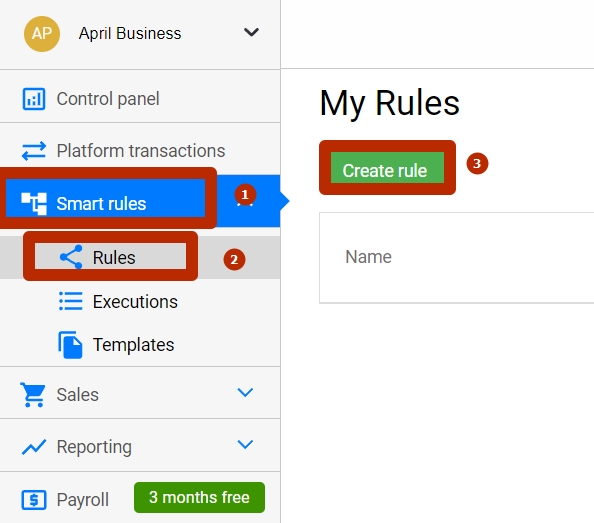Click the Rules share icon

coord(71,257)
